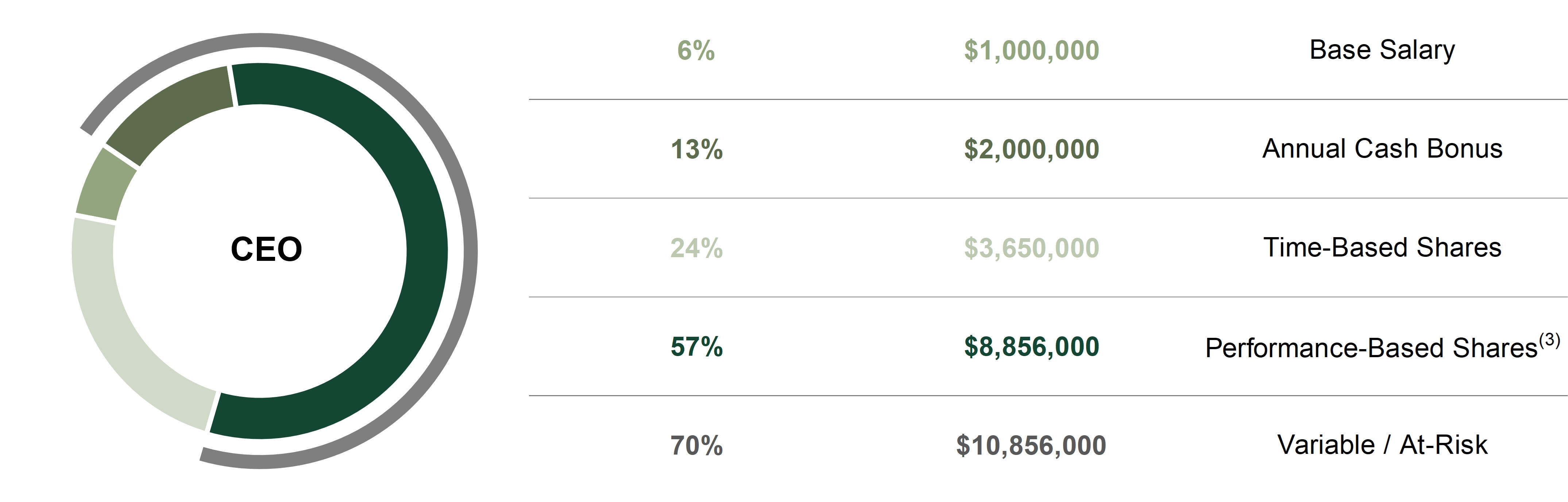Click the $3,650,000 amount
This screenshot has width=1568, height=502.
(1031, 248)
